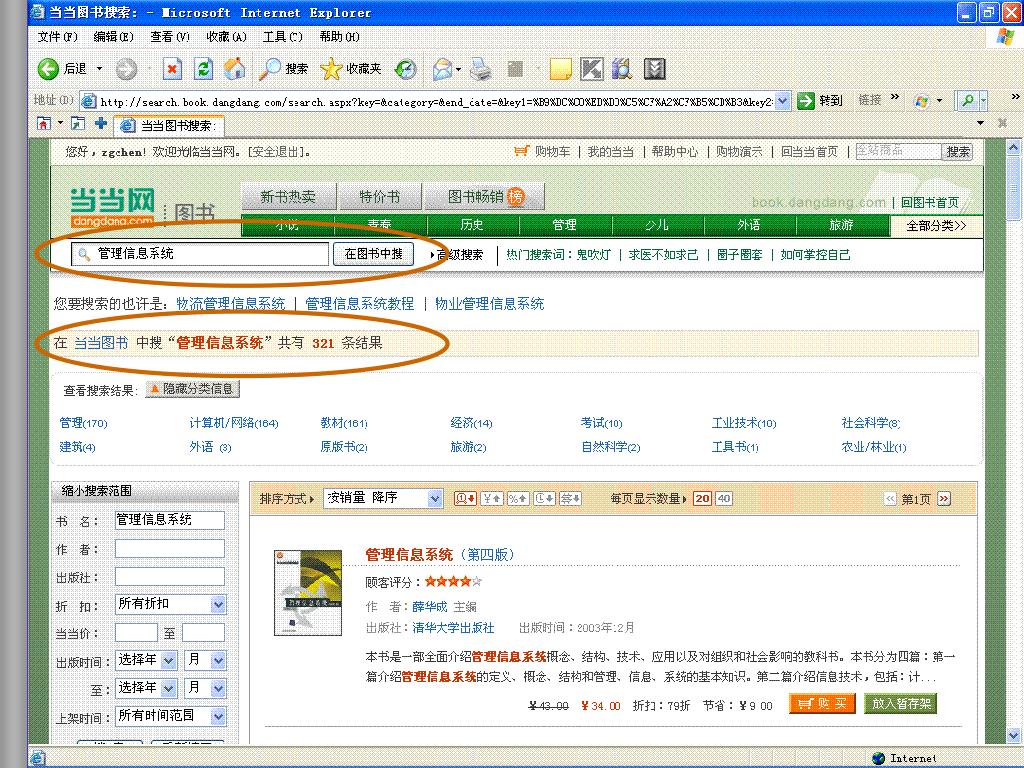
Task: Open the 上架时间 所有时间范围 dropdown
Action: point(170,716)
